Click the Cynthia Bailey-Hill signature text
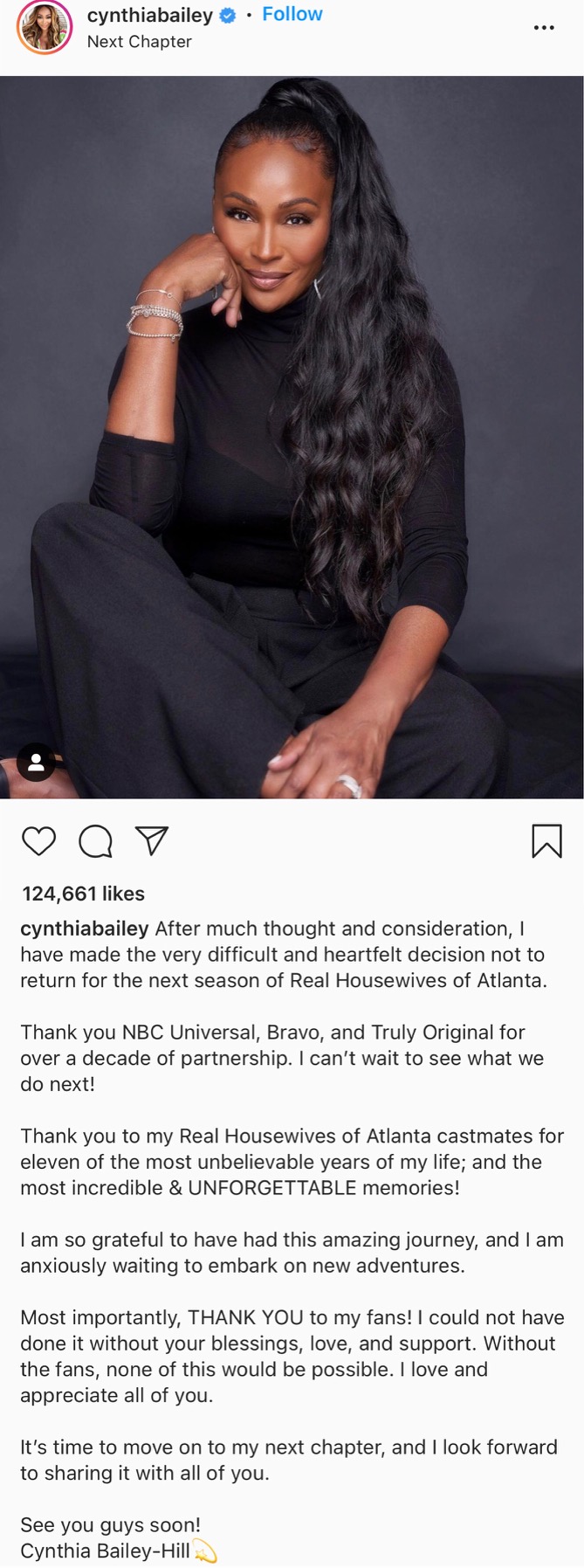 click(x=105, y=1551)
